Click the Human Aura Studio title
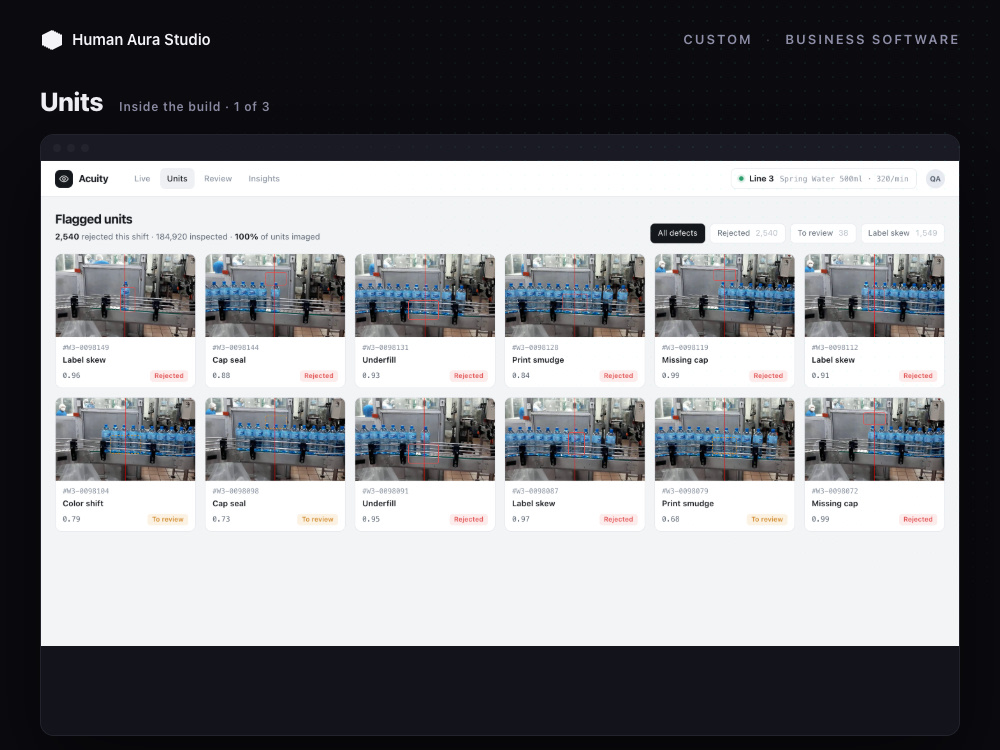This screenshot has width=1000, height=750. [141, 40]
